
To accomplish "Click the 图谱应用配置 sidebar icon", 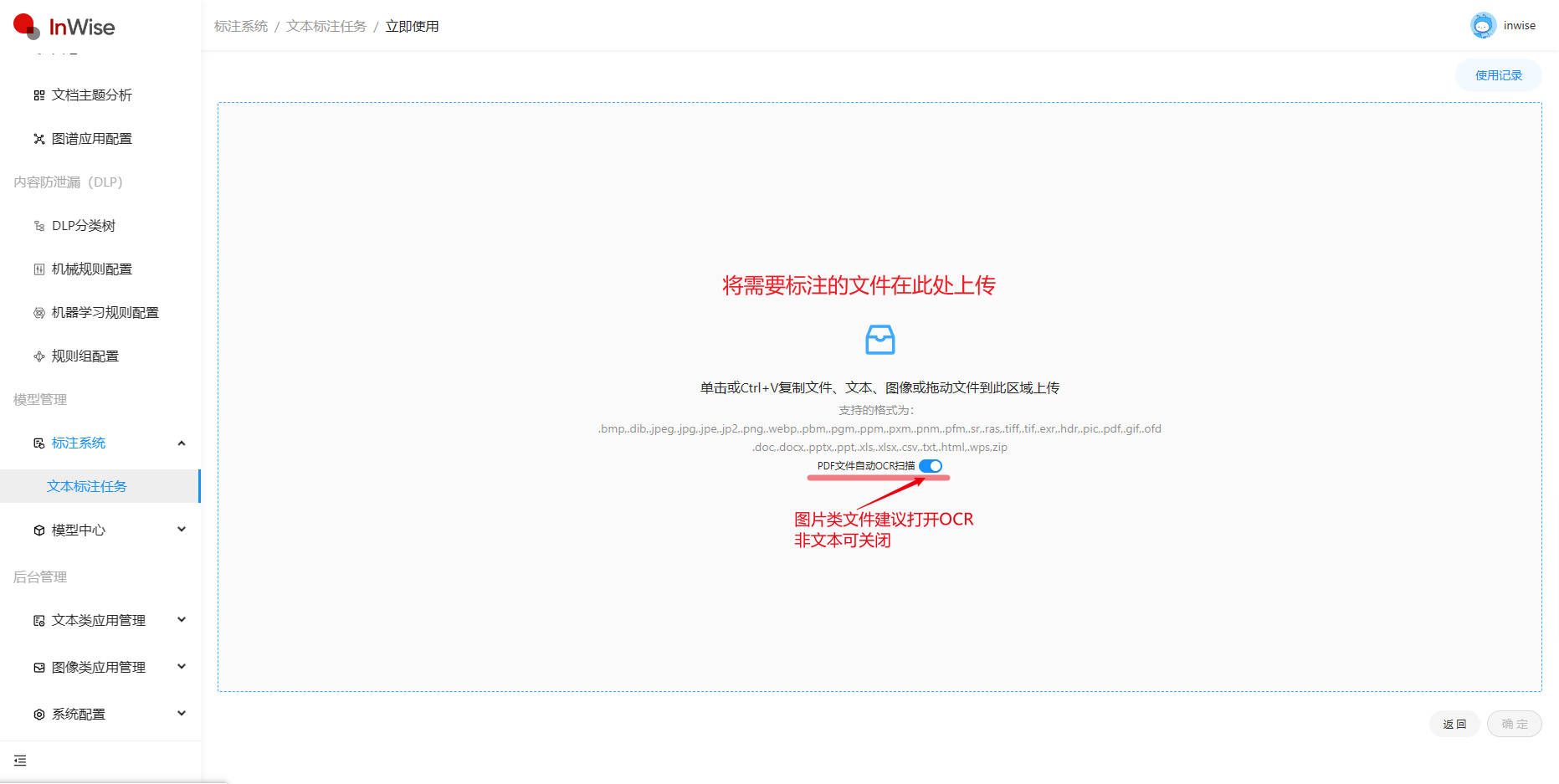I will pyautogui.click(x=38, y=139).
